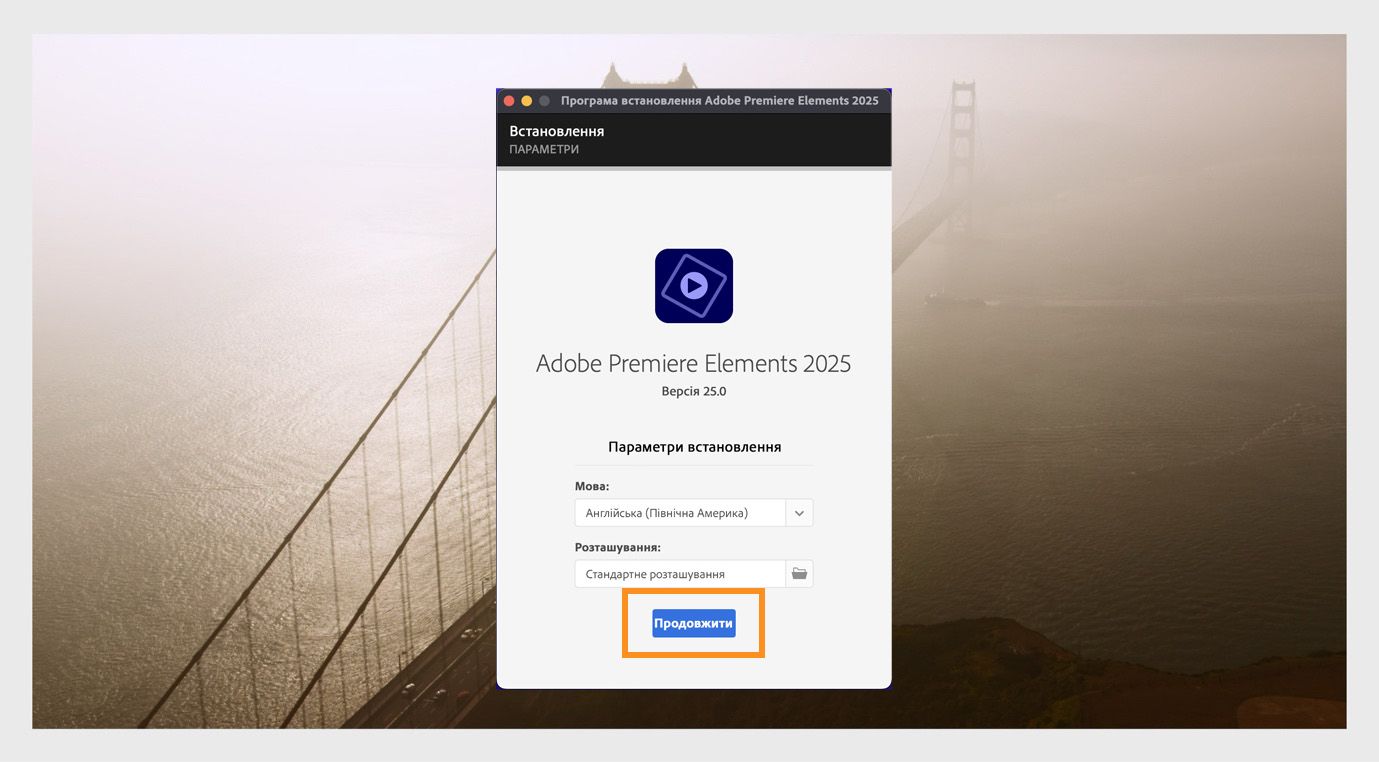The height and width of the screenshot is (762, 1379).
Task: Click the Продовжити button
Action: click(694, 623)
